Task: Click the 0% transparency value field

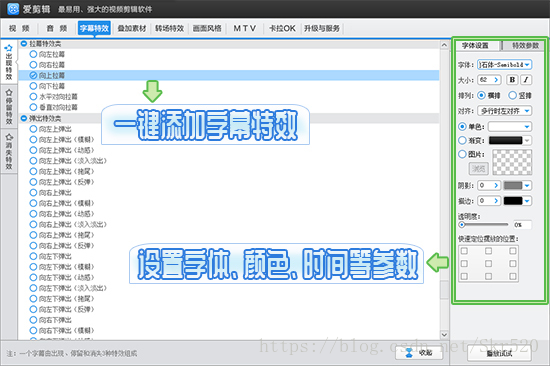Action: pyautogui.click(x=522, y=225)
